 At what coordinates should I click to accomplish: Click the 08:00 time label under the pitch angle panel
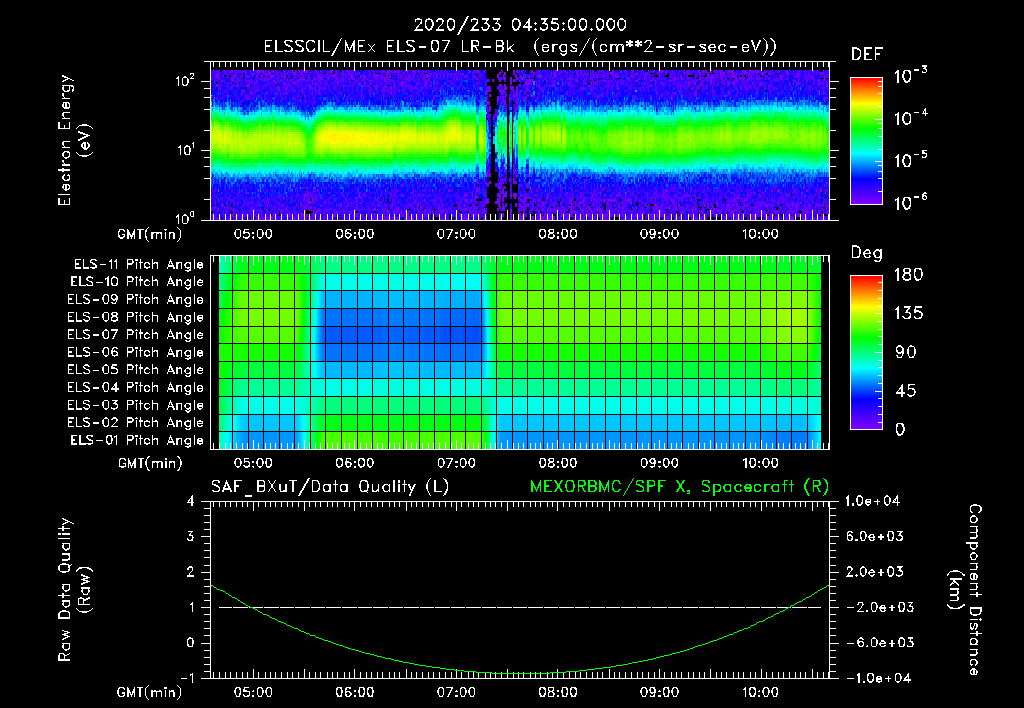pyautogui.click(x=557, y=463)
